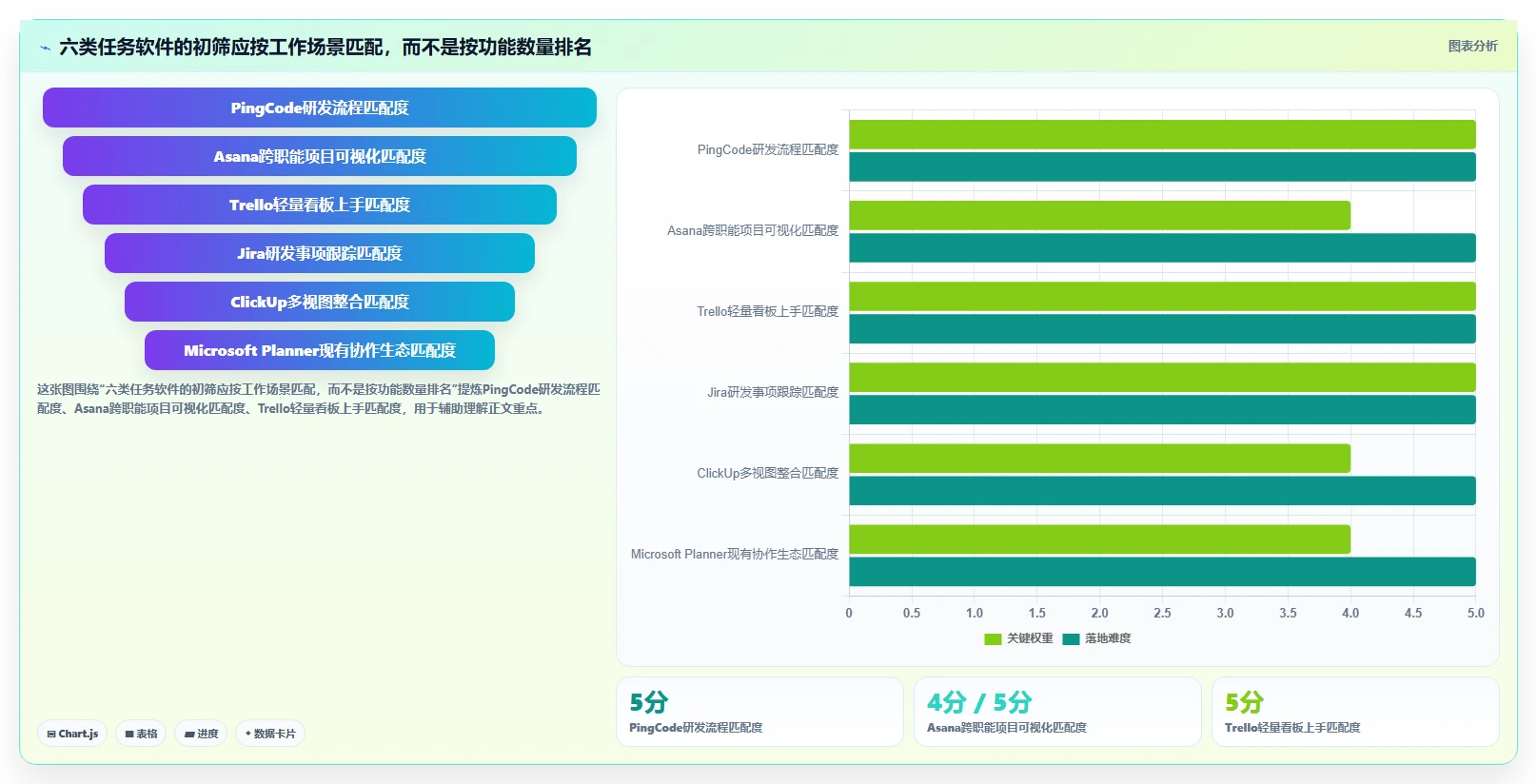
Task: Click the chart axis label Jira研发事项跟踪匹配度
Action: point(773,392)
